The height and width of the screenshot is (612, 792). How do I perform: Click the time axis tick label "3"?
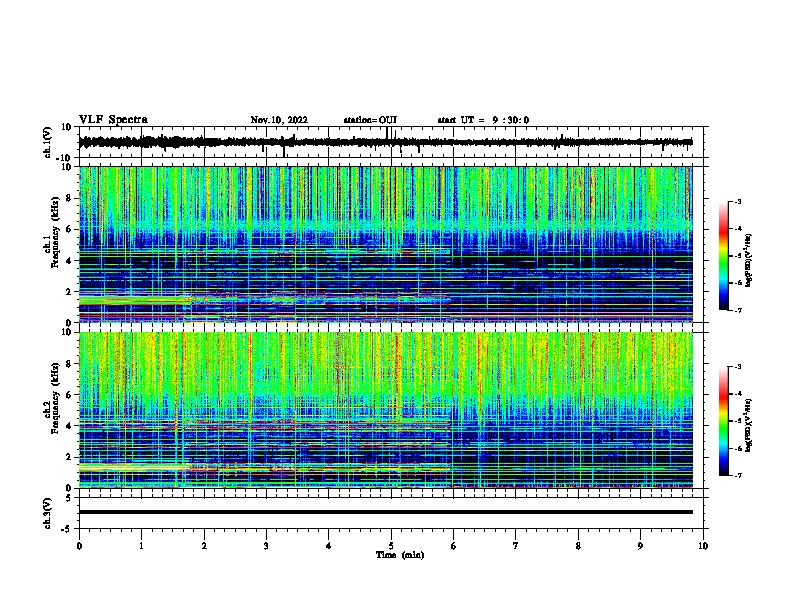[266, 546]
